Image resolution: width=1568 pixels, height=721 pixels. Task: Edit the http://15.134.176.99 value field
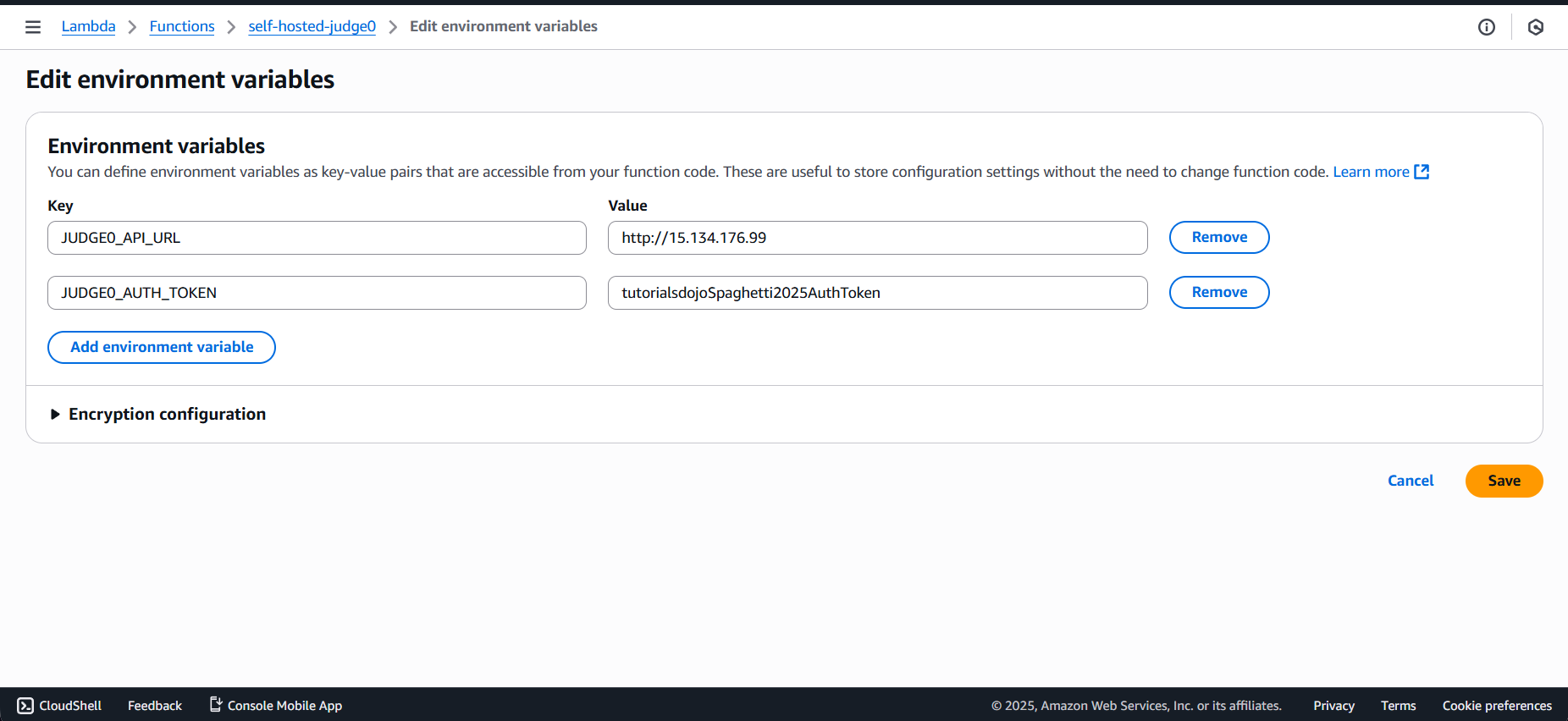877,238
